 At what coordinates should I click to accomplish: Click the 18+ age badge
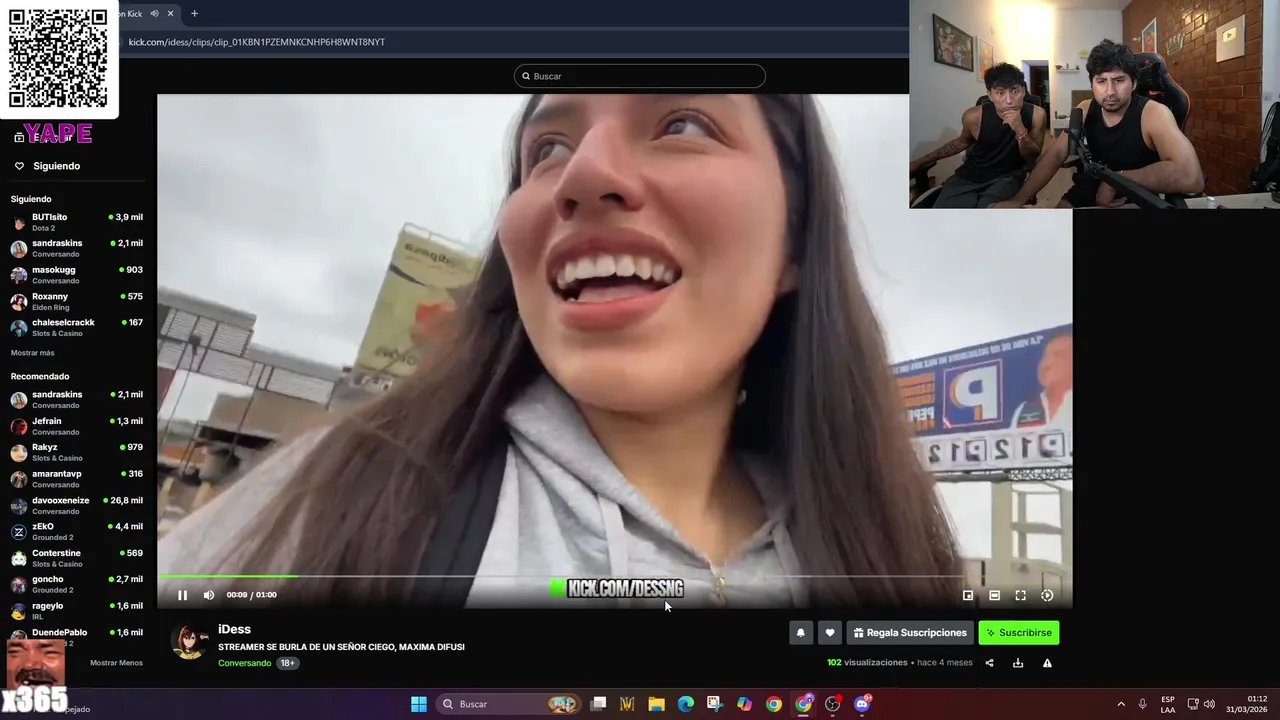(x=288, y=663)
